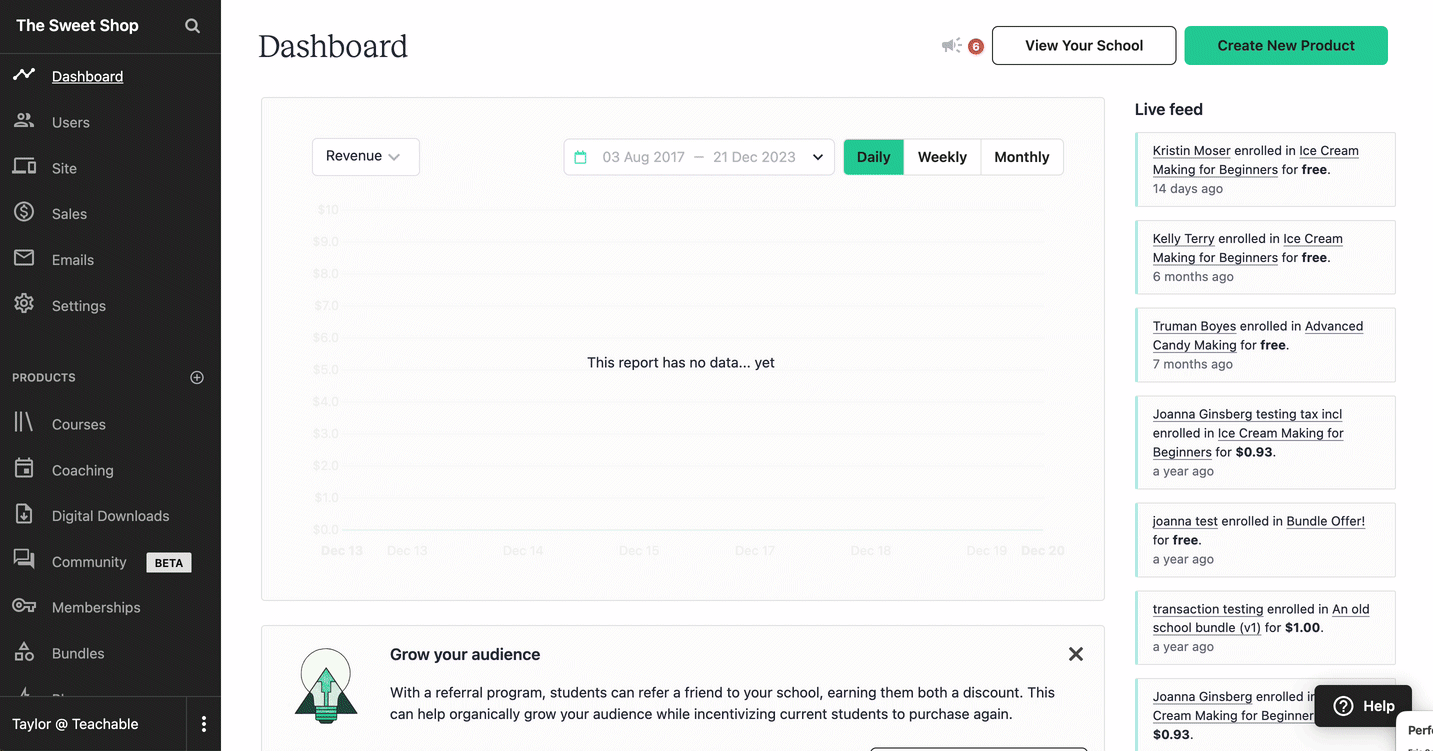Open Kelly Terry's profile link

(x=1183, y=239)
